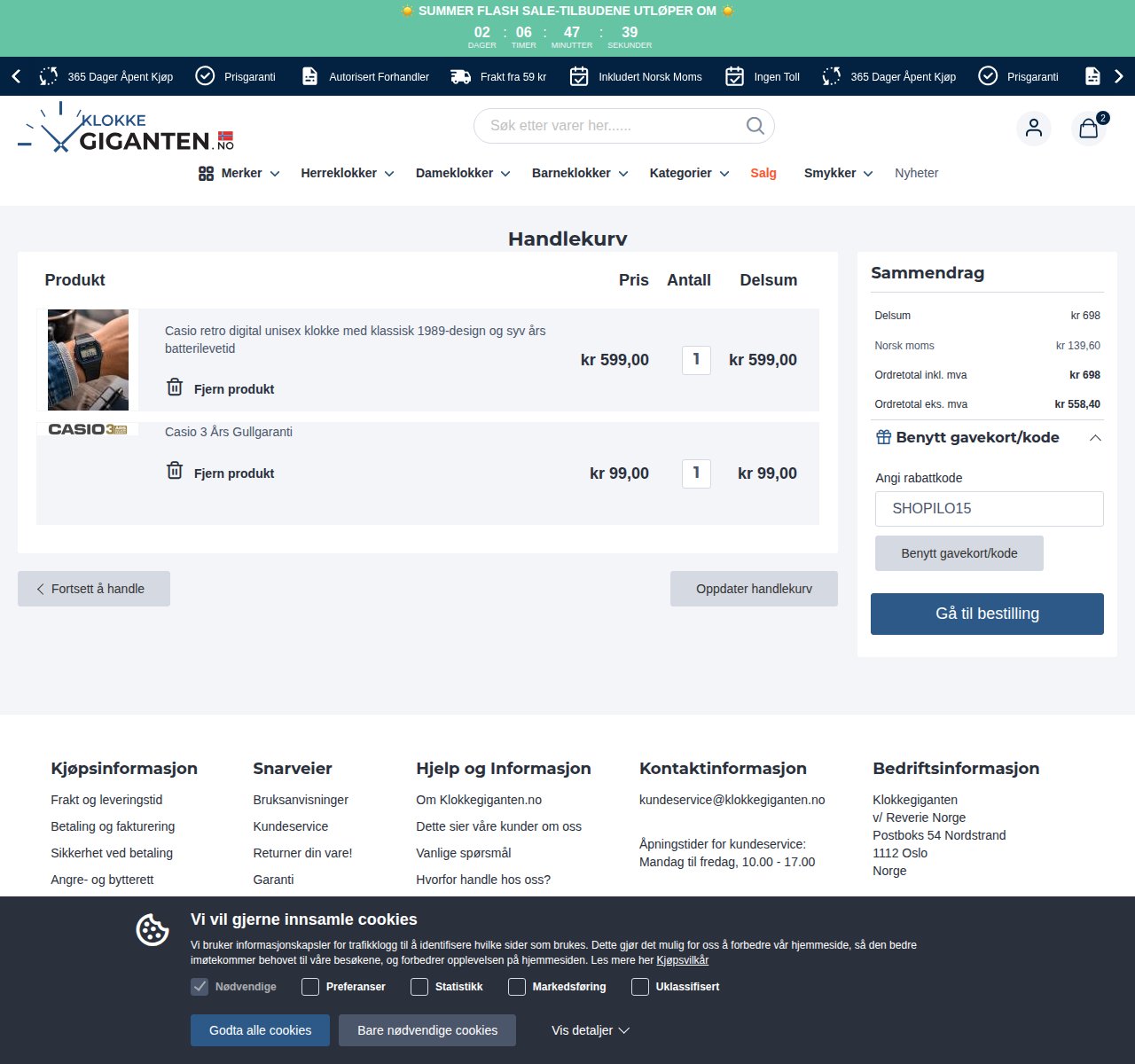Collapse the Benytt gavekort/kode section
The width and height of the screenshot is (1135, 1064).
tap(1095, 437)
